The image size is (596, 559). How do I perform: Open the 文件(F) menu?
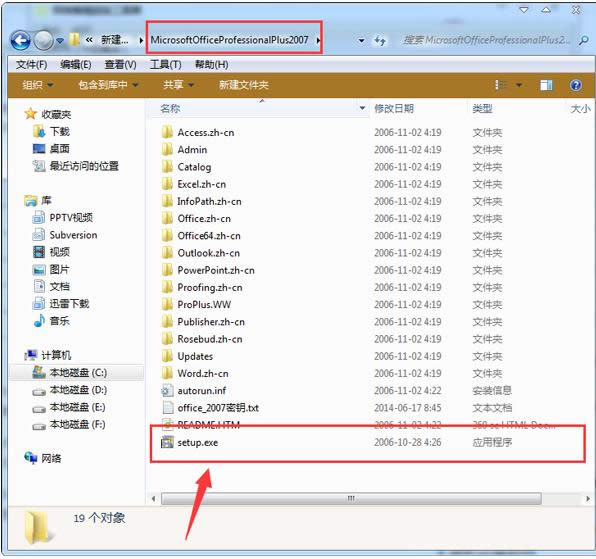[32, 65]
